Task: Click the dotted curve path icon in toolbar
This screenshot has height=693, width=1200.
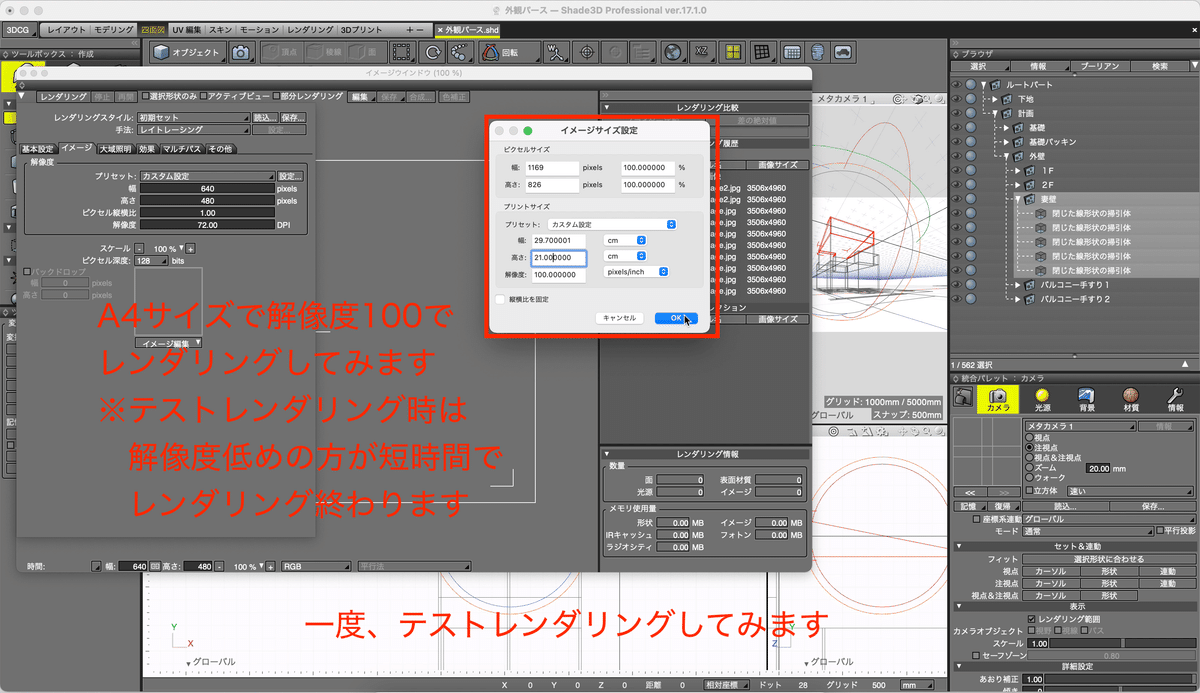Action: point(462,52)
